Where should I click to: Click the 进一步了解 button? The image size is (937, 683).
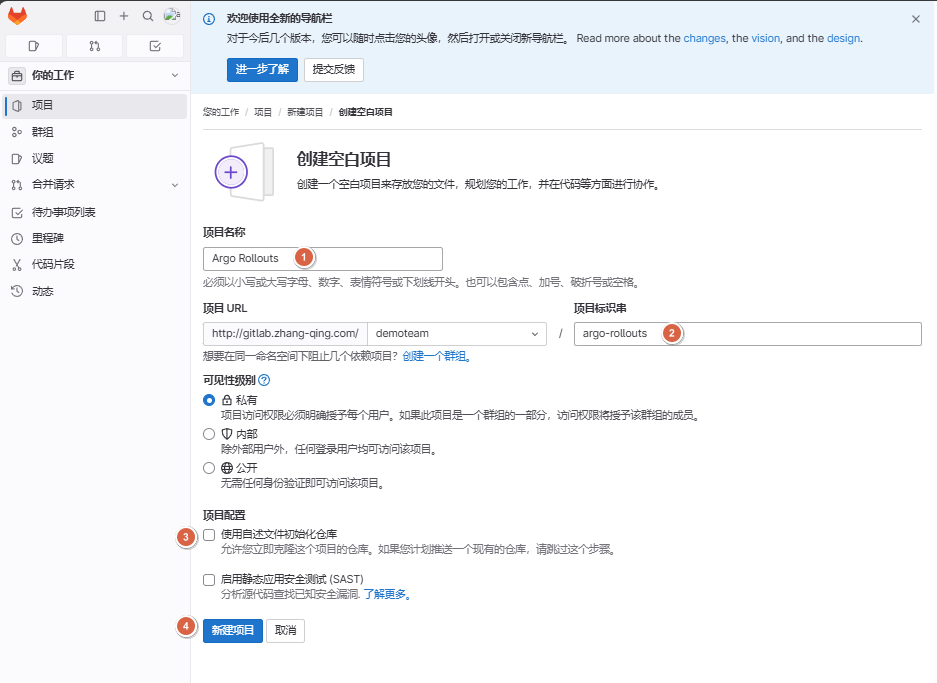[x=262, y=69]
